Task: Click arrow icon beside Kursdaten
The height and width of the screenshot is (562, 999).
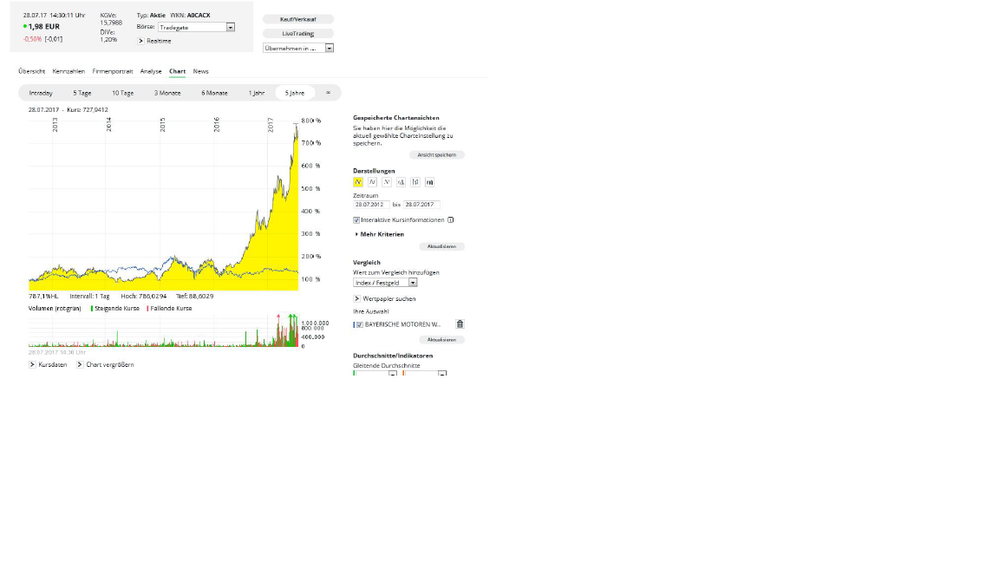Action: [x=32, y=365]
